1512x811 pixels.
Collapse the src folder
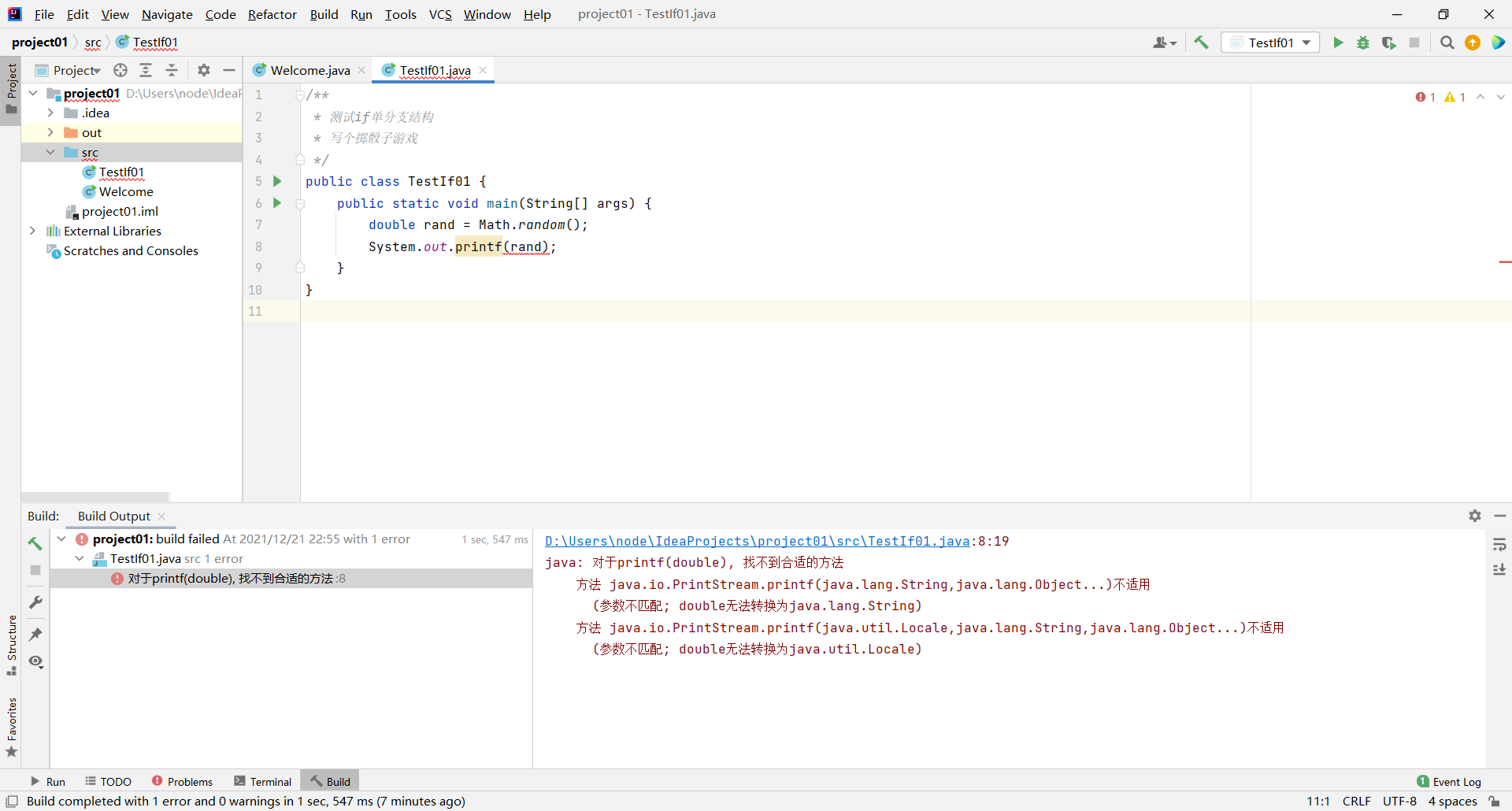coord(50,152)
